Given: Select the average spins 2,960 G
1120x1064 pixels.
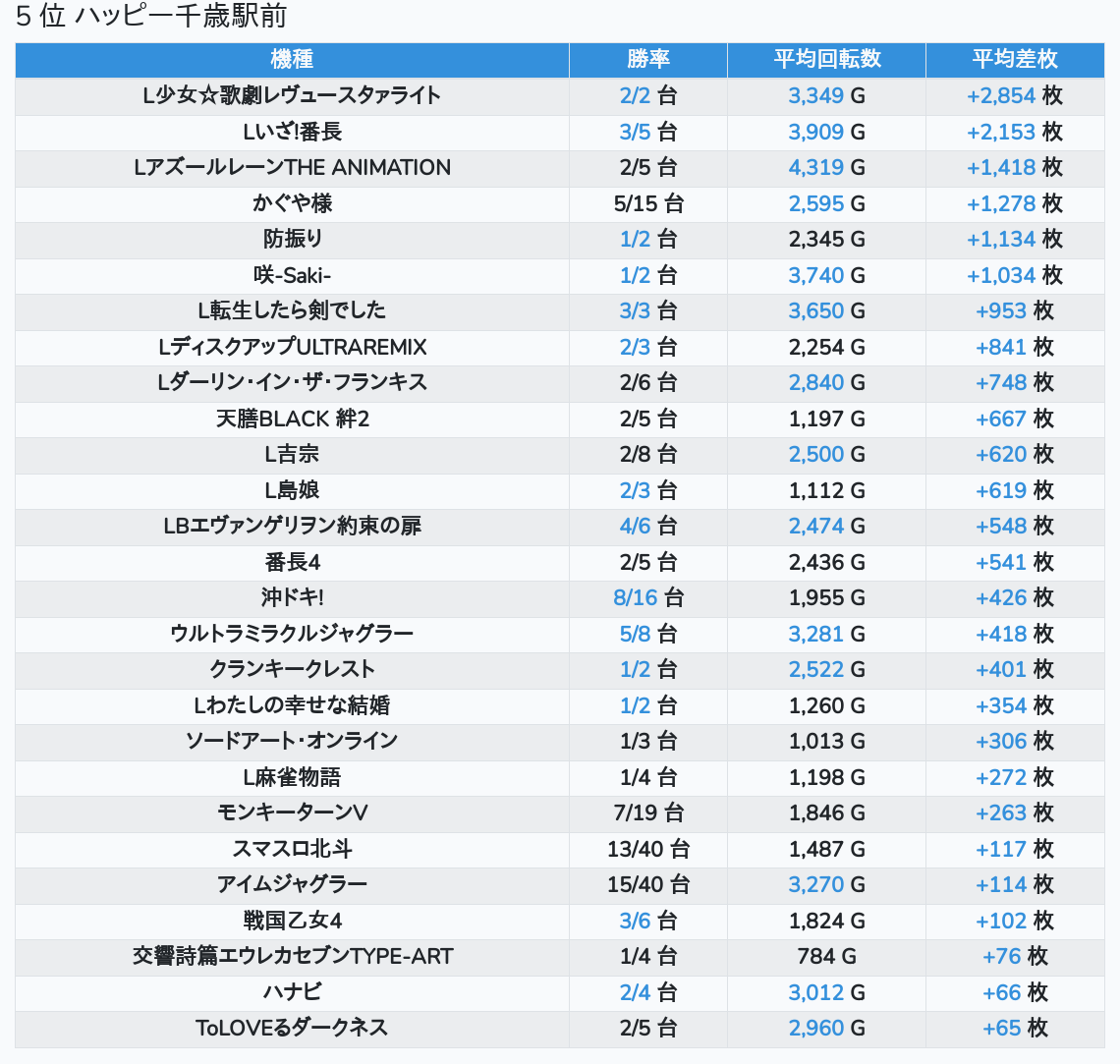Looking at the screenshot, I should pos(826,1029).
